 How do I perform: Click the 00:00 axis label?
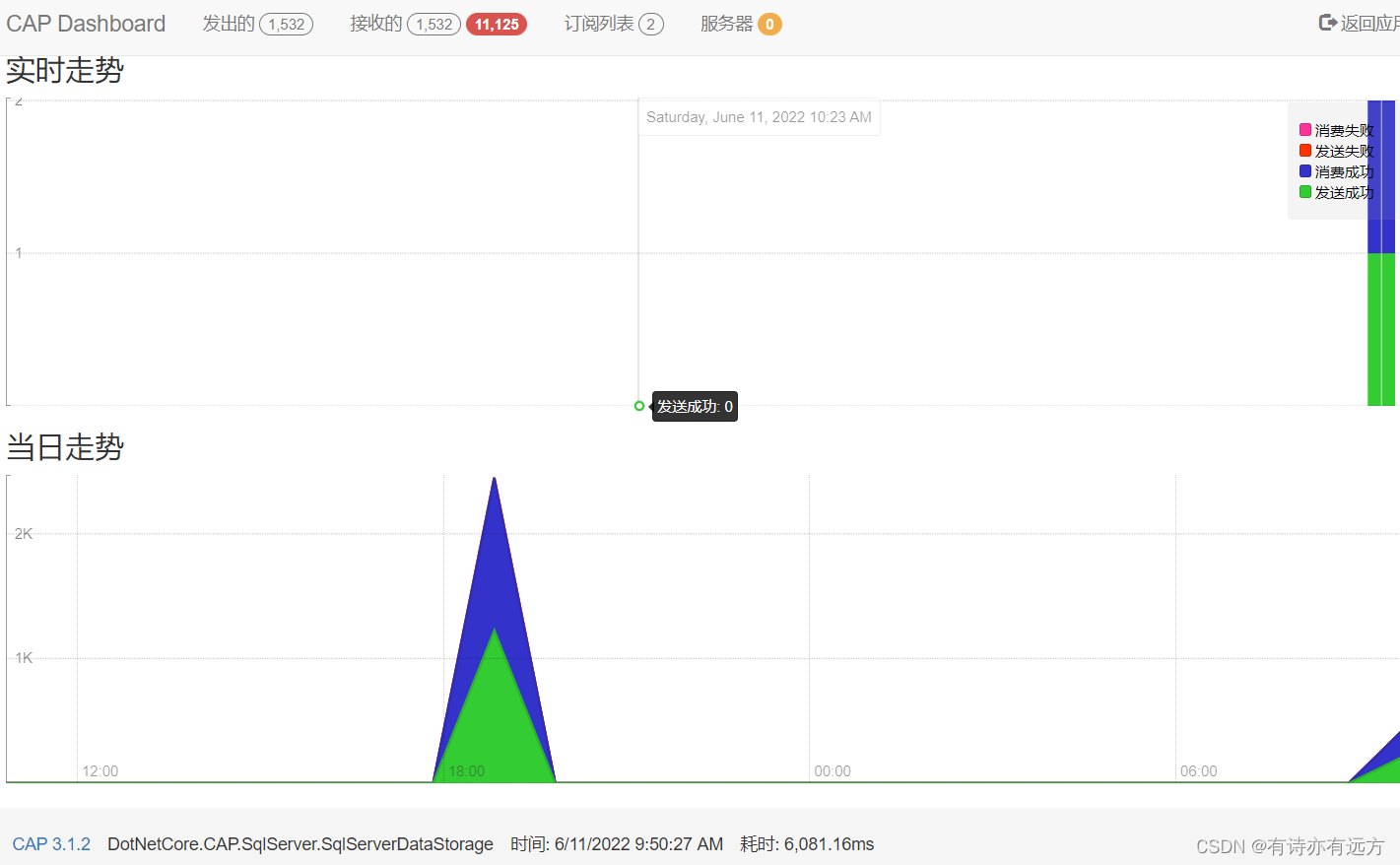[x=833, y=771]
